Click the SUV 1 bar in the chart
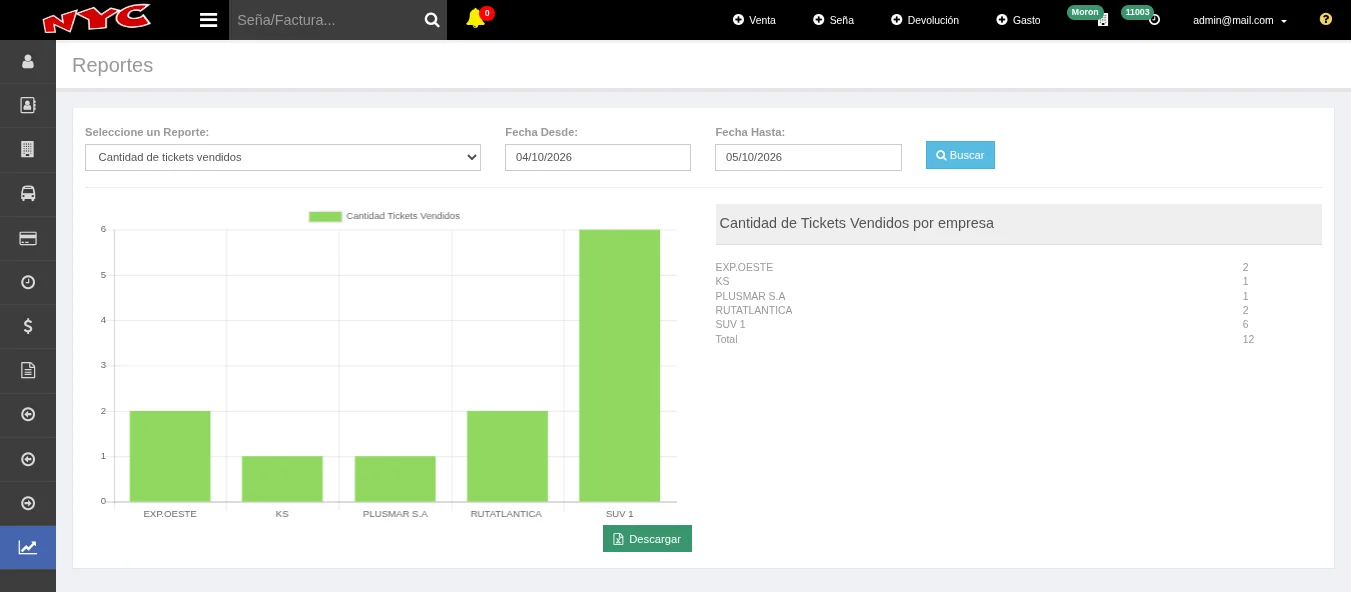Screen dimensions: 1351x592 [x=619, y=366]
